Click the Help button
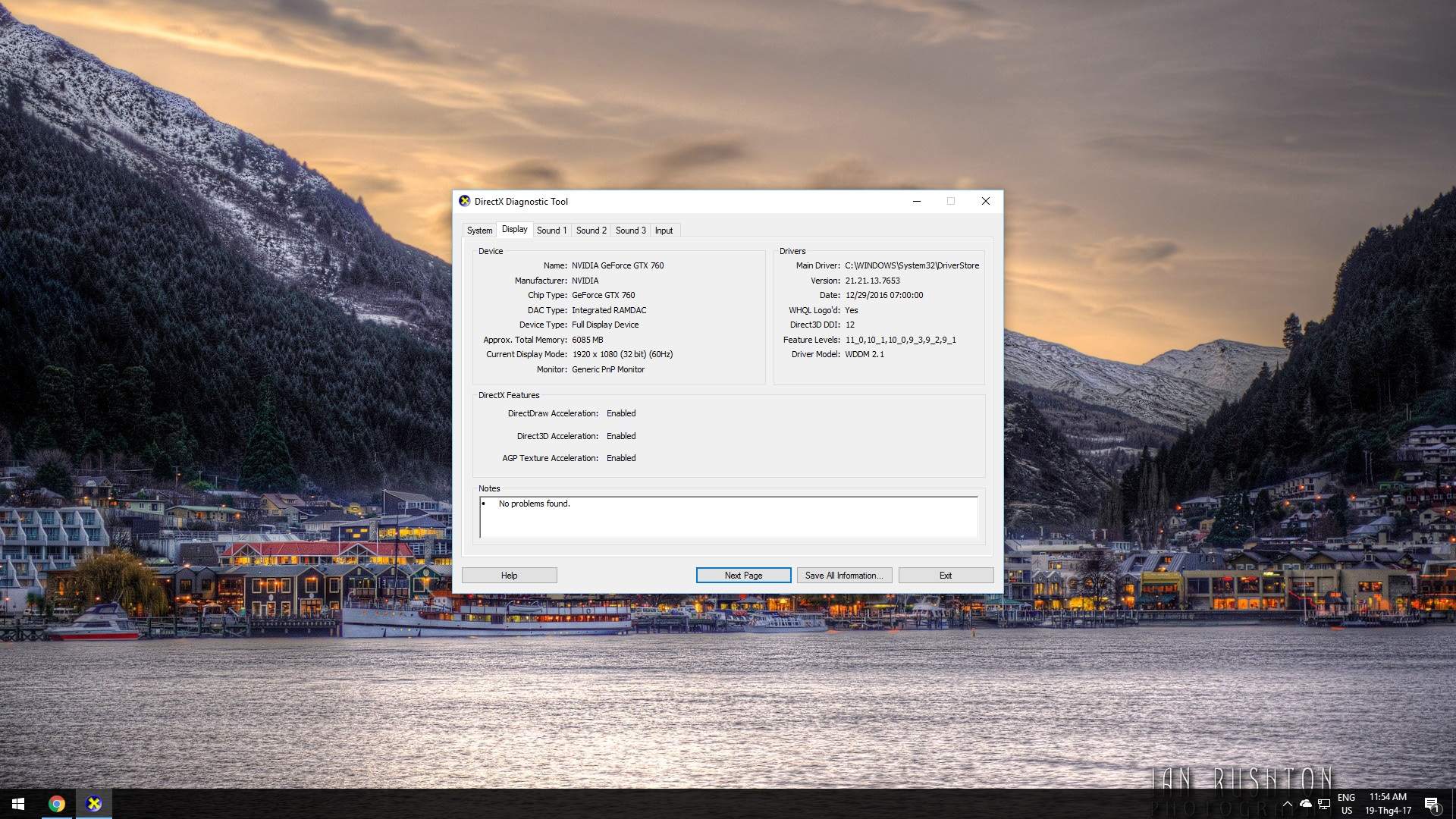 (509, 576)
